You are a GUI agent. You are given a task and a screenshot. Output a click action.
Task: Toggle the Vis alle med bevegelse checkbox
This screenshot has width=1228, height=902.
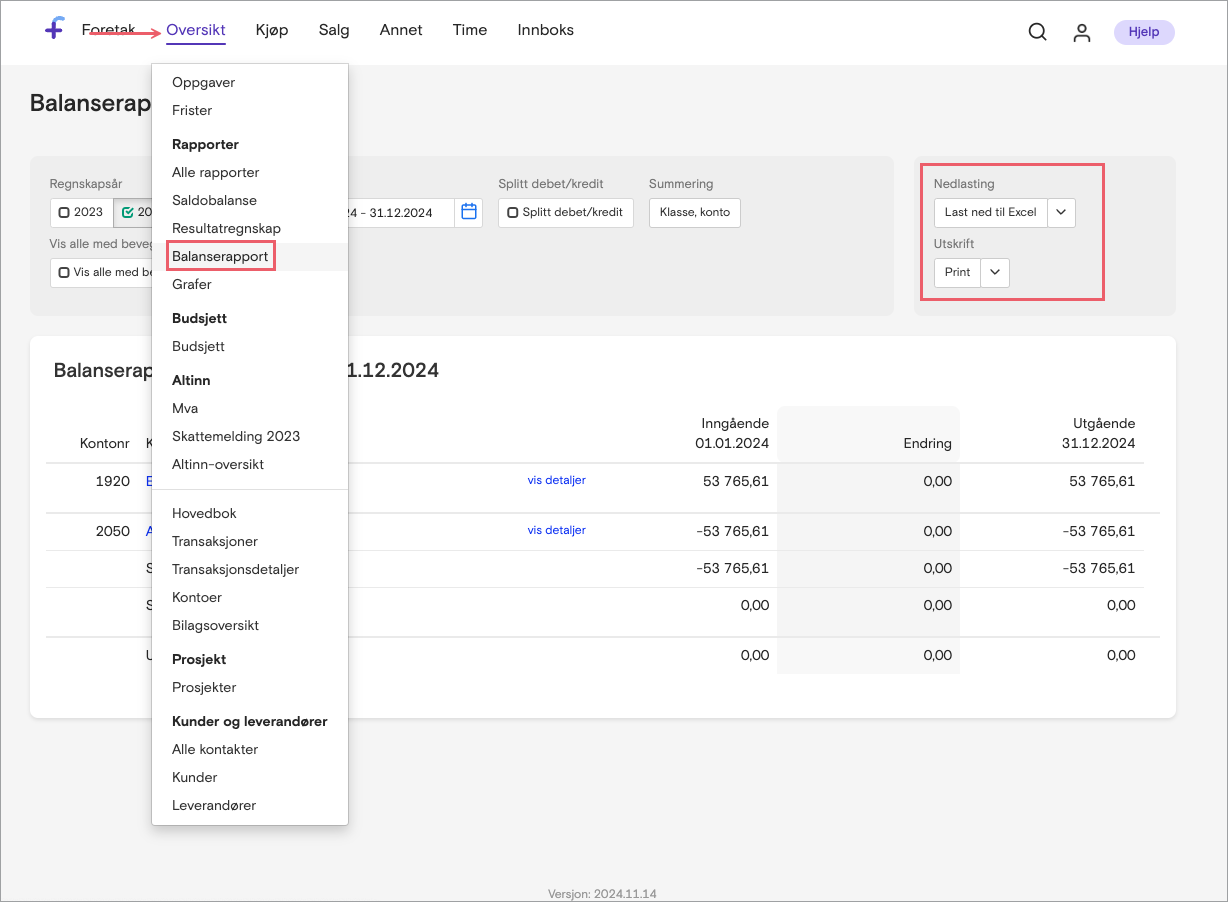click(64, 272)
